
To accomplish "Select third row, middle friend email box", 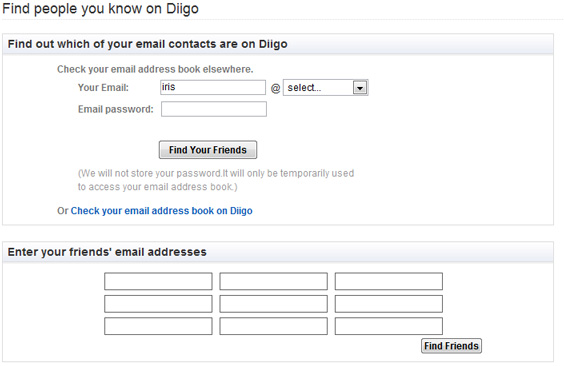I will tap(273, 326).
